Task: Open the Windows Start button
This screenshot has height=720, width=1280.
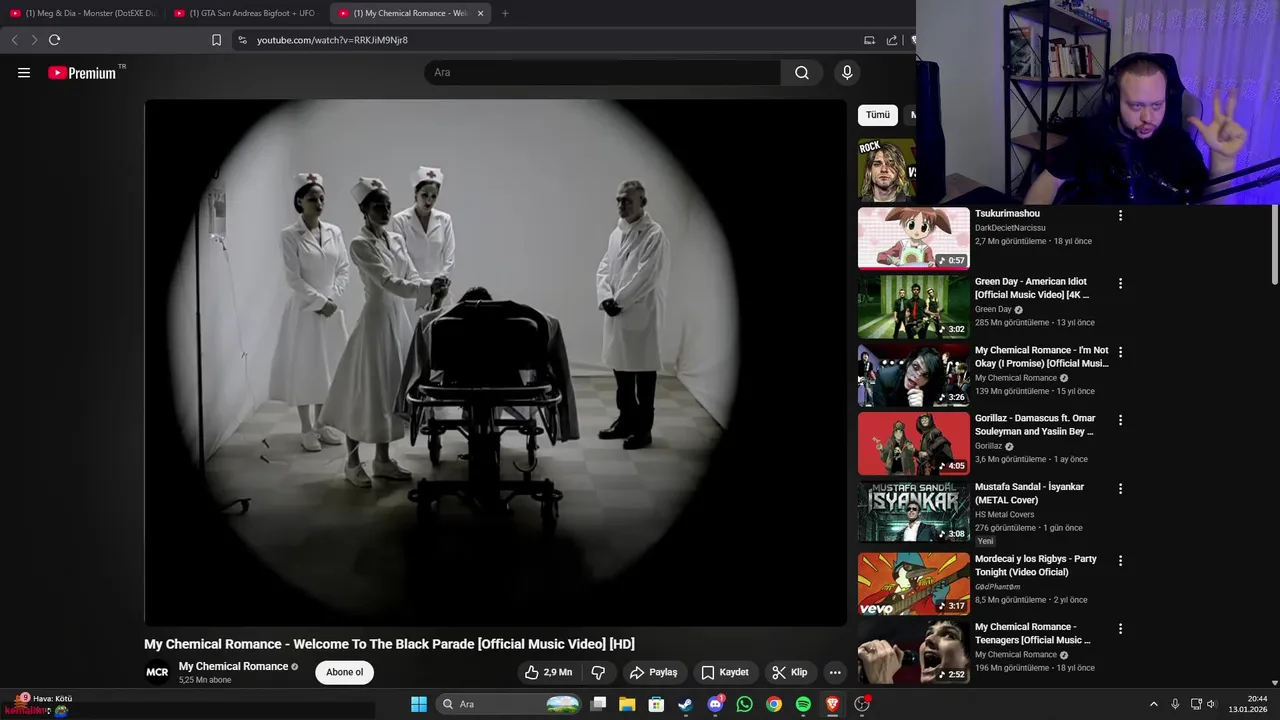Action: tap(419, 704)
